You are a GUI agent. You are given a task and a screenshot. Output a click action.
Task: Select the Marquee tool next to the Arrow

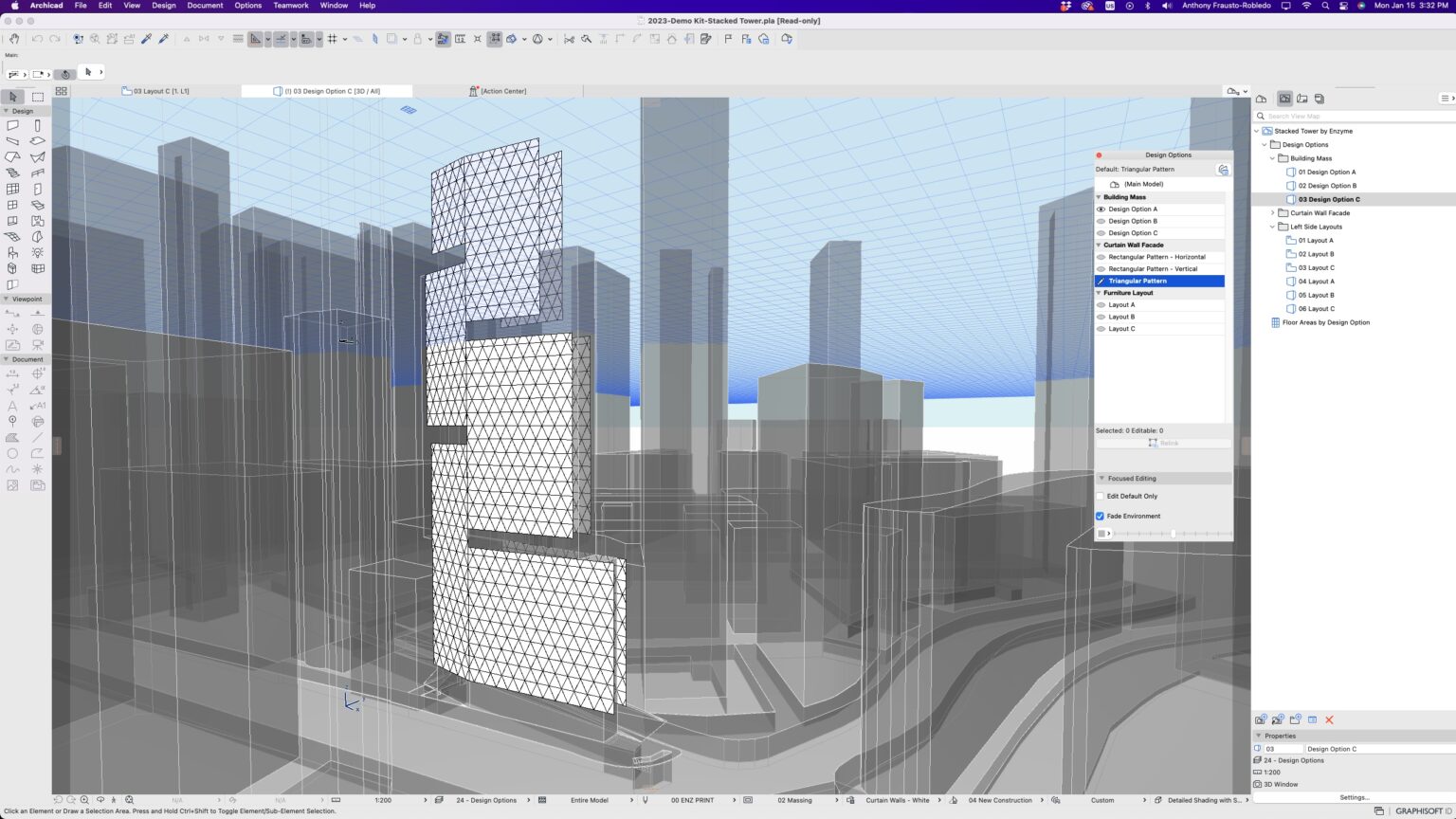tap(37, 98)
